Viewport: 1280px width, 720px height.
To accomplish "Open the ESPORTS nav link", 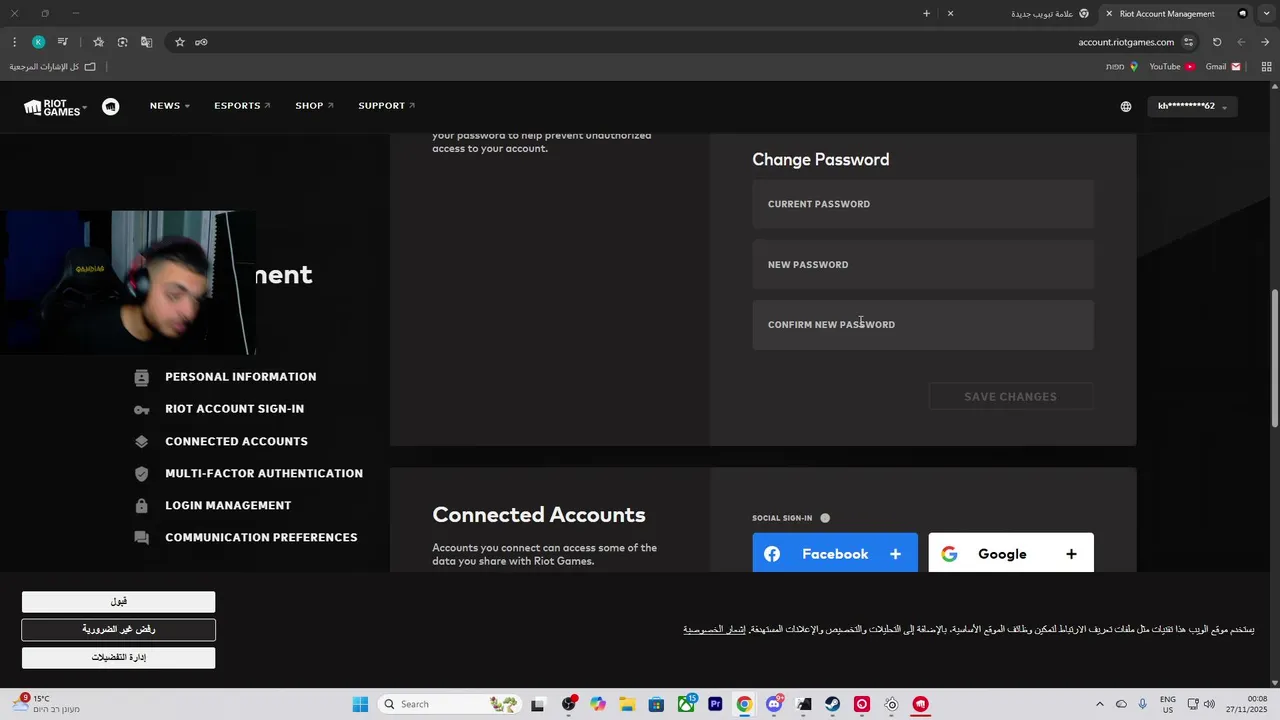I will tap(242, 106).
